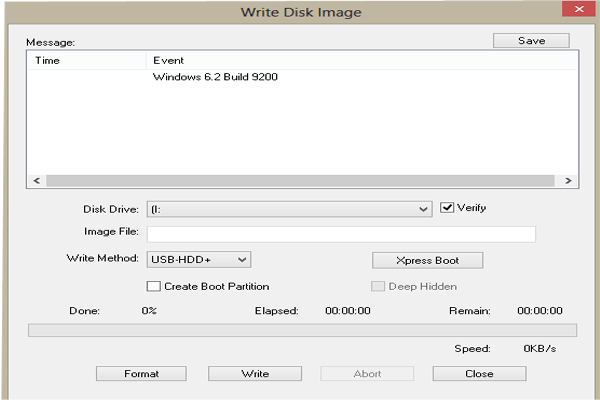Select the Event column header
Image resolution: width=600 pixels, height=400 pixels.
362,60
